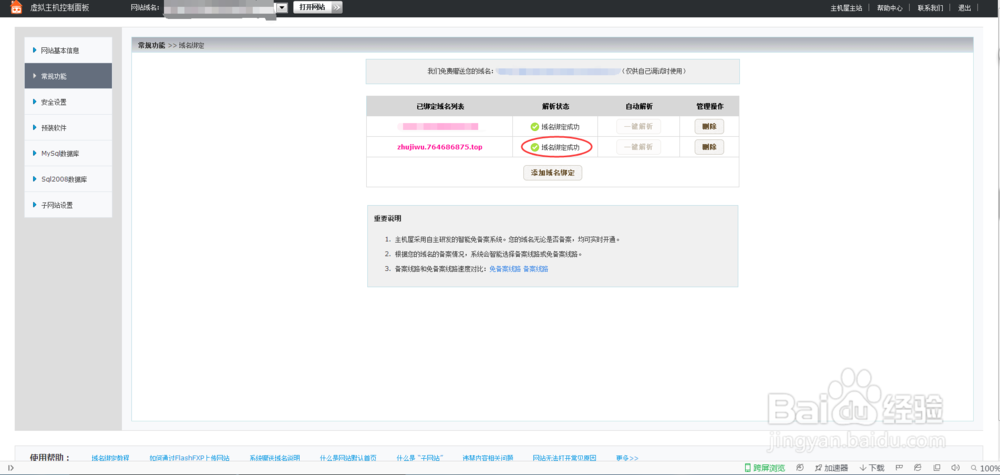Click 一键解析 for zhujiwu.764686875.top
This screenshot has height=475, width=1000.
[638, 147]
